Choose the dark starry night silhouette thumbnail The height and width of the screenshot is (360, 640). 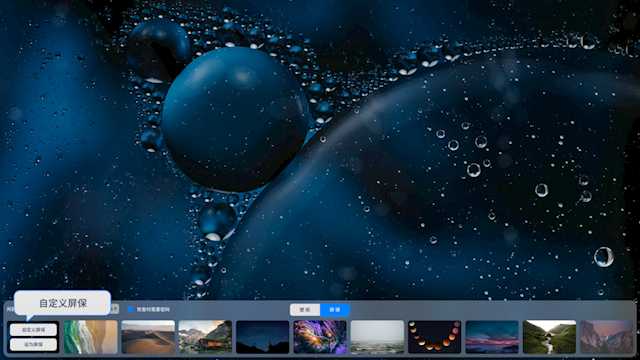262,337
